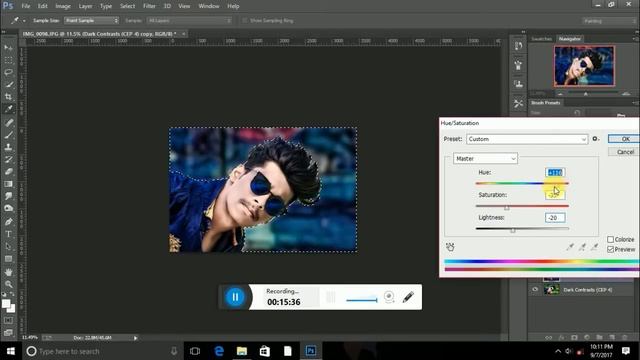Select the Pen tool
This screenshot has width=640, height=360.
pos(8,222)
